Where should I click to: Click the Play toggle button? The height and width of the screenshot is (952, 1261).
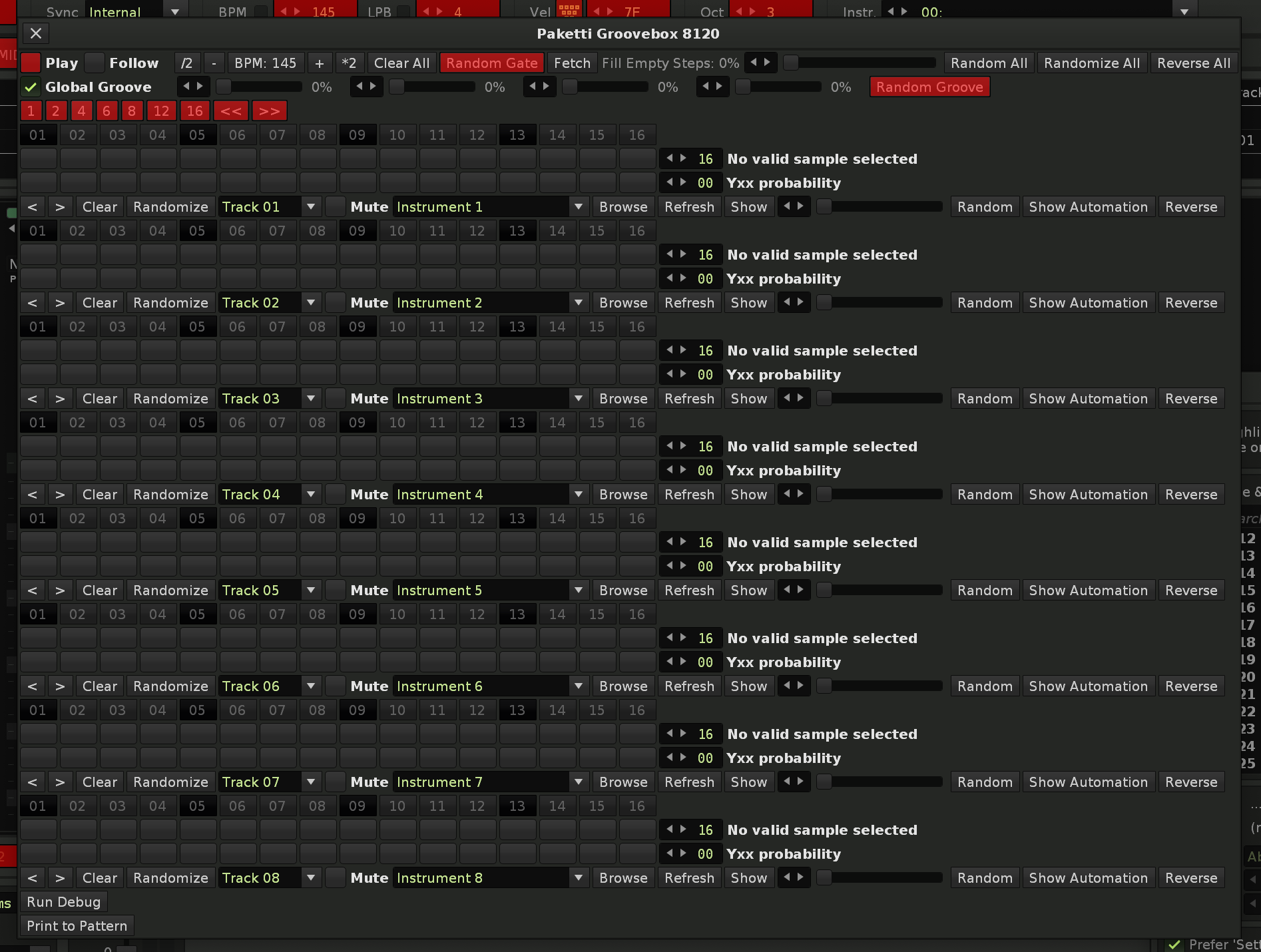pyautogui.click(x=31, y=63)
